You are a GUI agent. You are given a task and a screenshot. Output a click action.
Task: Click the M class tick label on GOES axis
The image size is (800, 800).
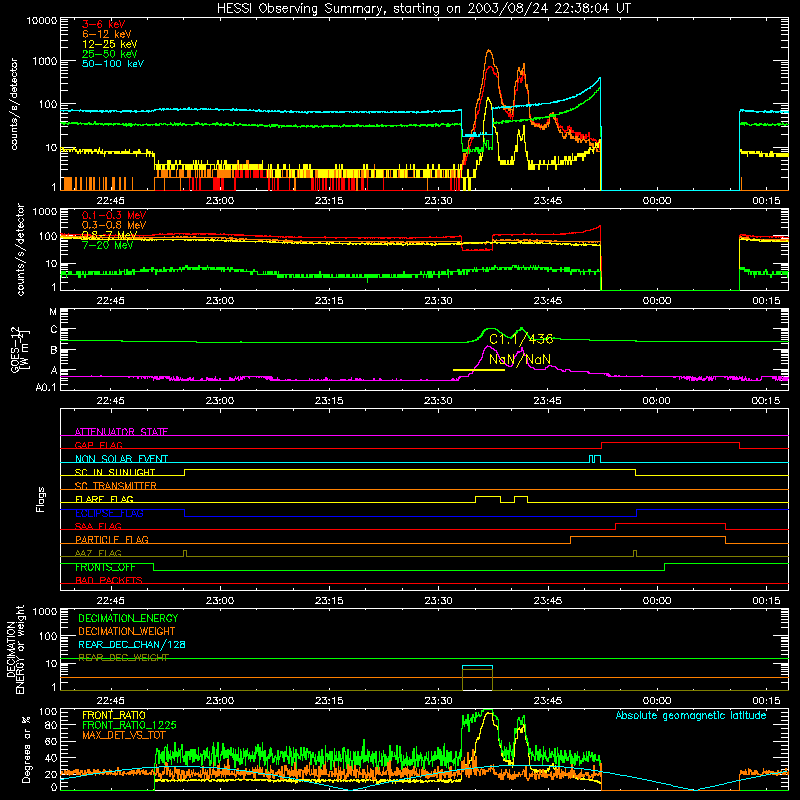[53, 312]
